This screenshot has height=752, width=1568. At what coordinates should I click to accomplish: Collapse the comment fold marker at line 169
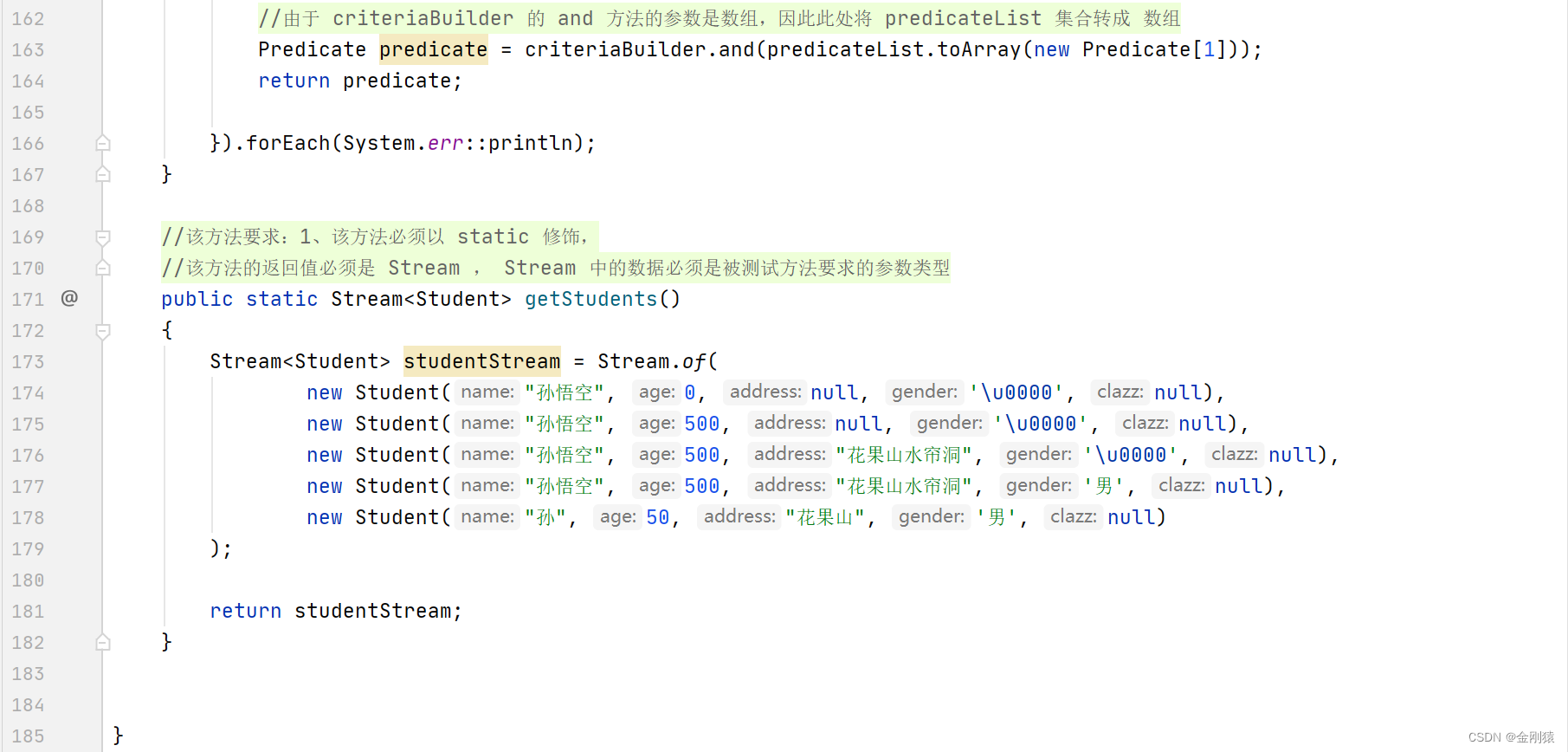click(103, 237)
